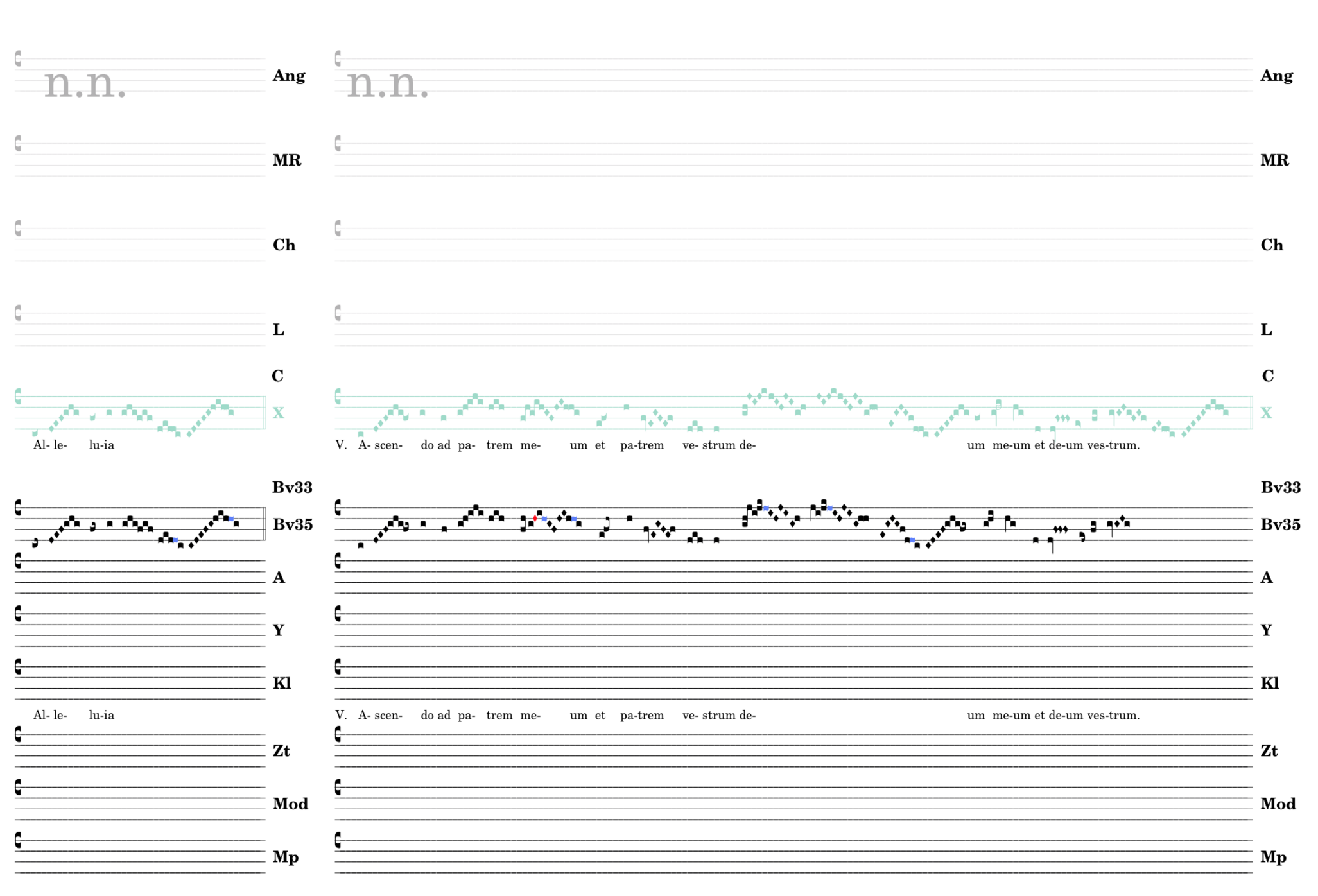Click the green C clef of right X staff

tap(338, 397)
